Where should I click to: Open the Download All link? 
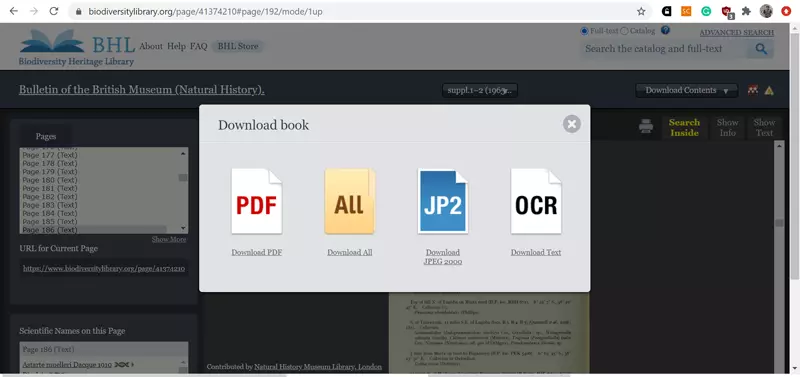pyautogui.click(x=350, y=253)
